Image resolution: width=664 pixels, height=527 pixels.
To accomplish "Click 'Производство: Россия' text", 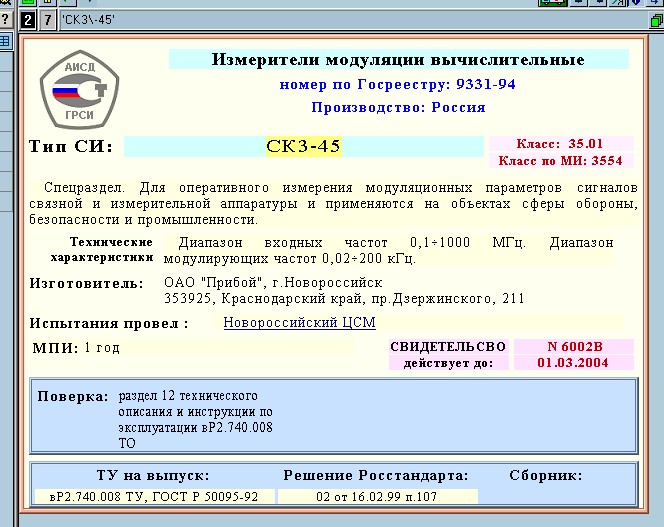I will point(398,107).
